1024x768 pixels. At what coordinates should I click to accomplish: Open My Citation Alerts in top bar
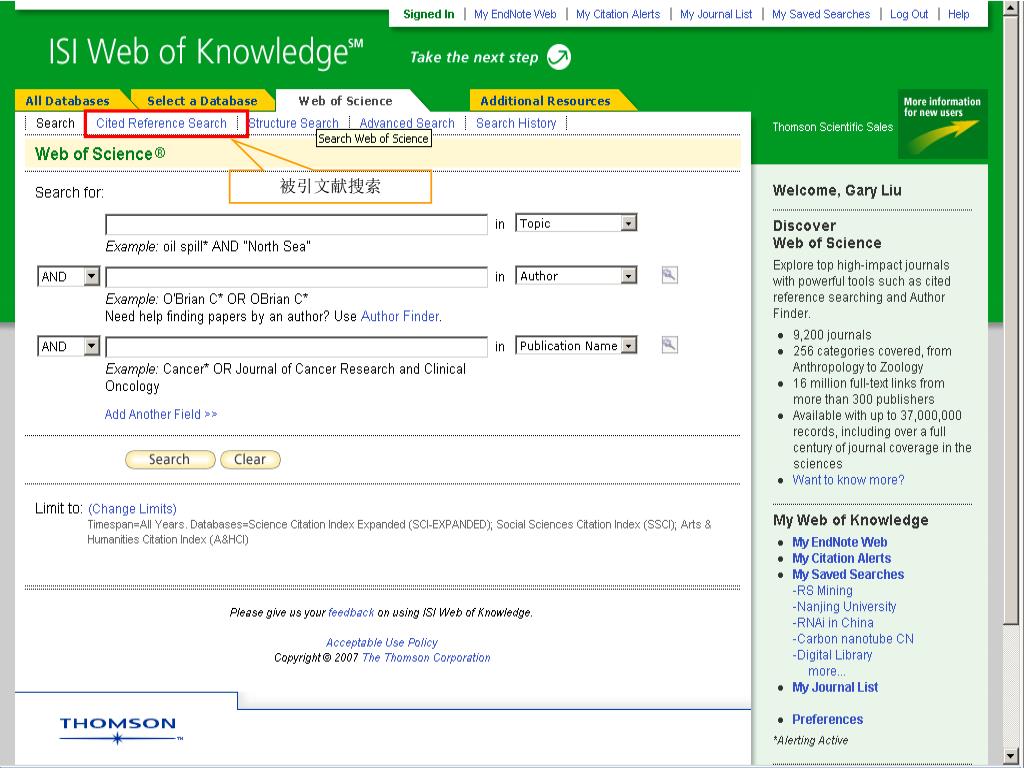(618, 14)
